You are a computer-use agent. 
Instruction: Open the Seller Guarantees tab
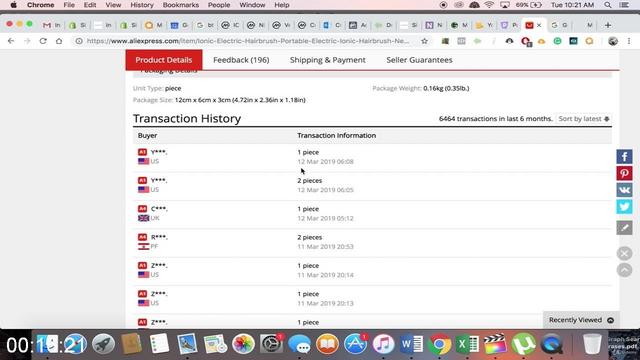(x=419, y=60)
